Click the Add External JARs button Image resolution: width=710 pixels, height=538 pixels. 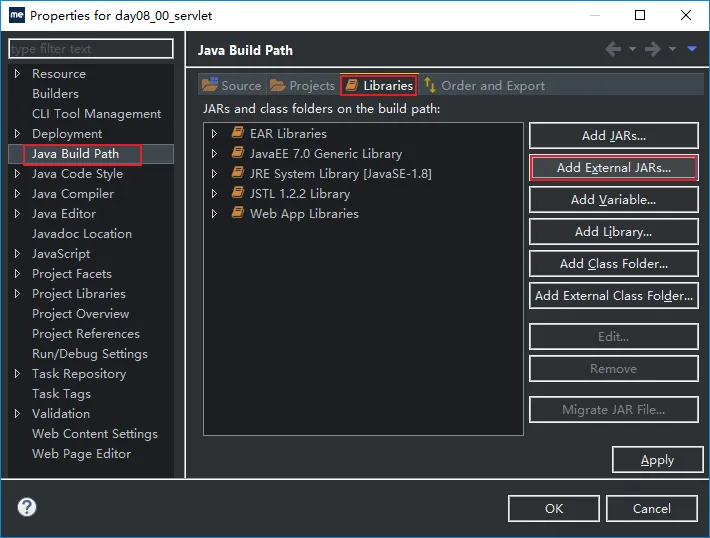click(613, 168)
